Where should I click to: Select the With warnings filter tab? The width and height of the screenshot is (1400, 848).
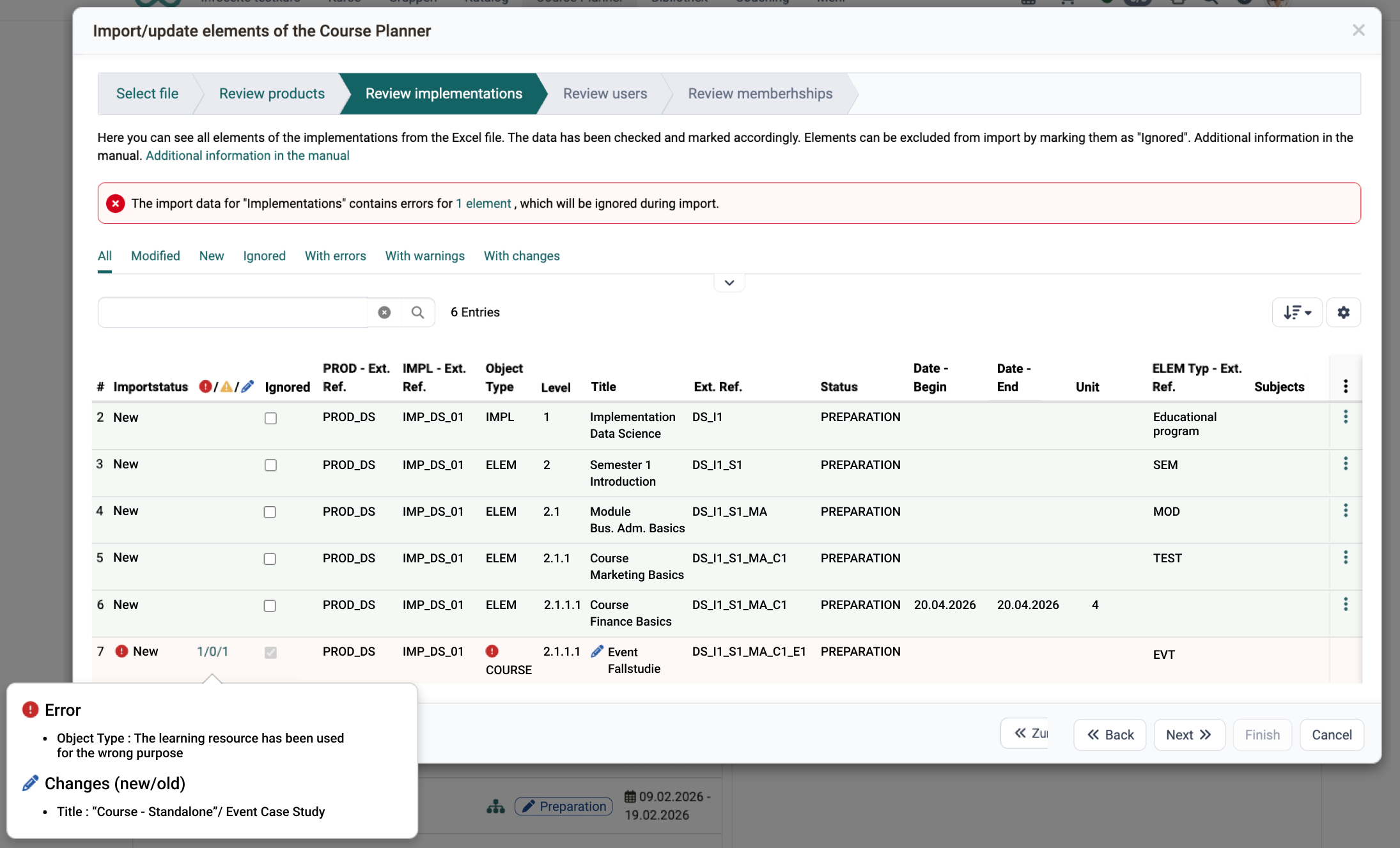[424, 256]
